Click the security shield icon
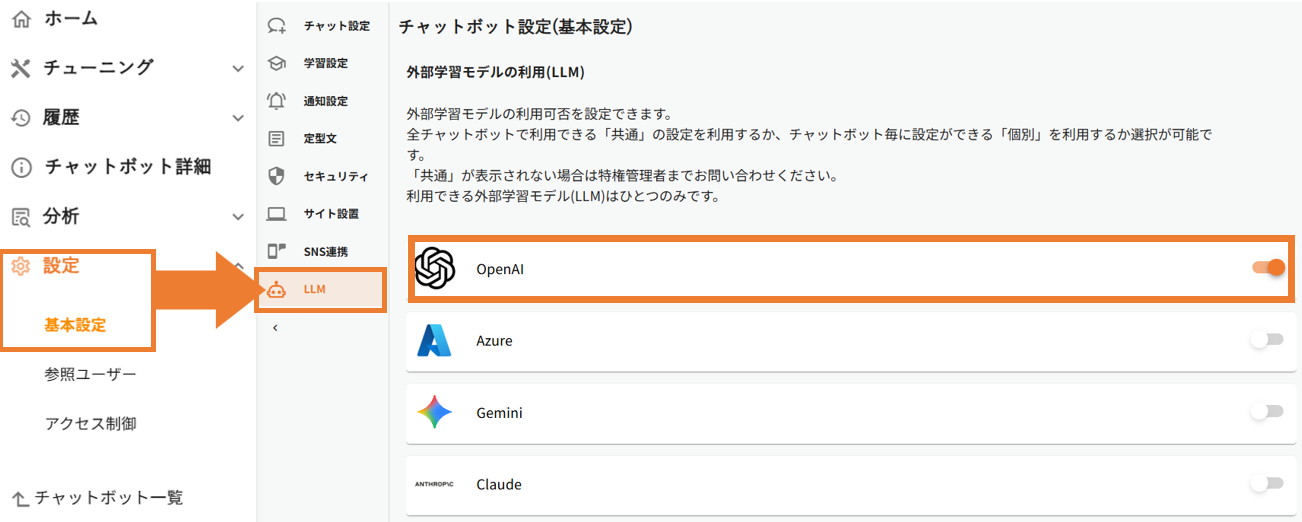This screenshot has width=1302, height=522. 277,176
